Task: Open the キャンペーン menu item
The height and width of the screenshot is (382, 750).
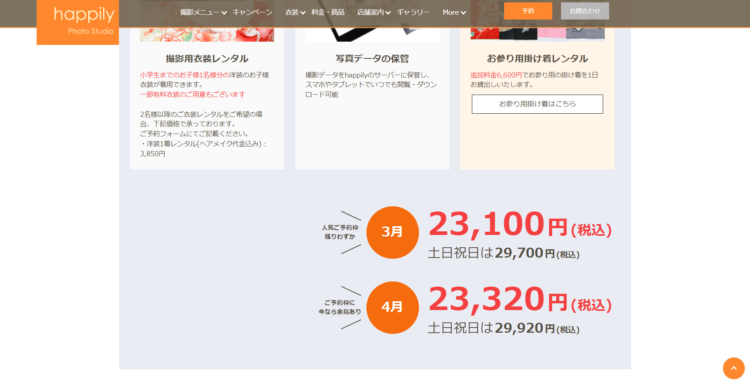Action: click(x=253, y=12)
